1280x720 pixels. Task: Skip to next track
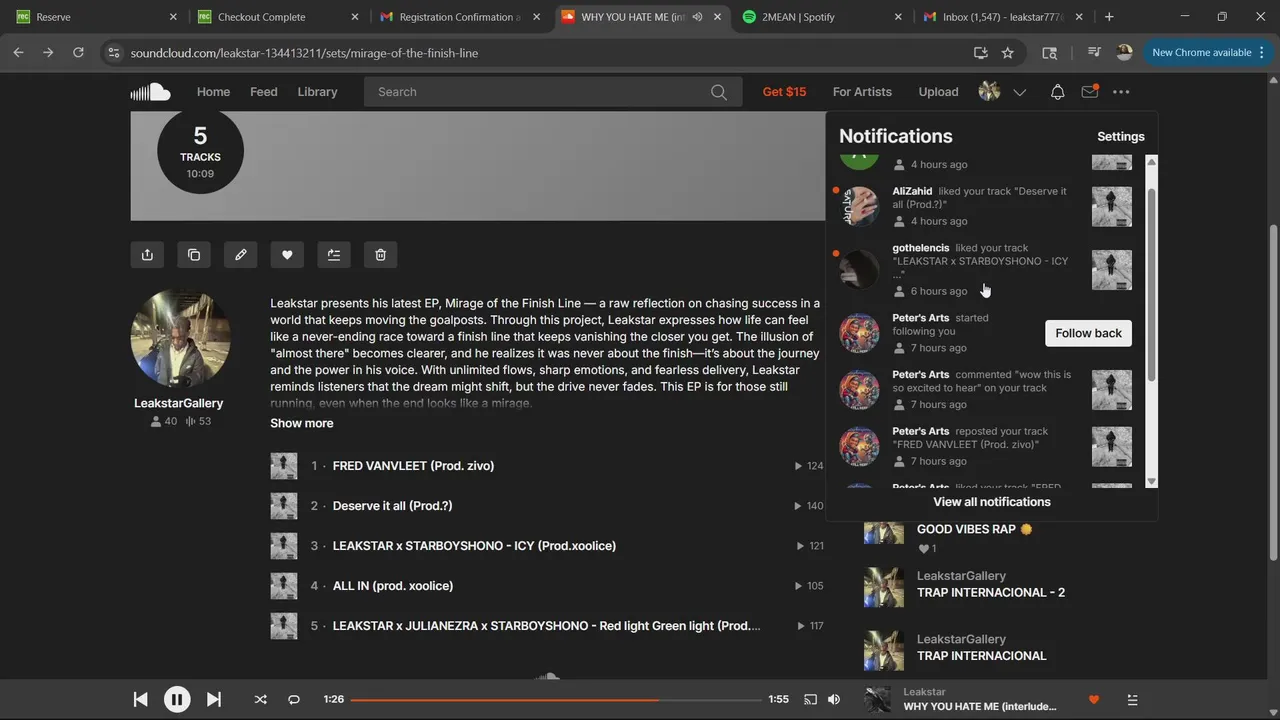[x=214, y=700]
